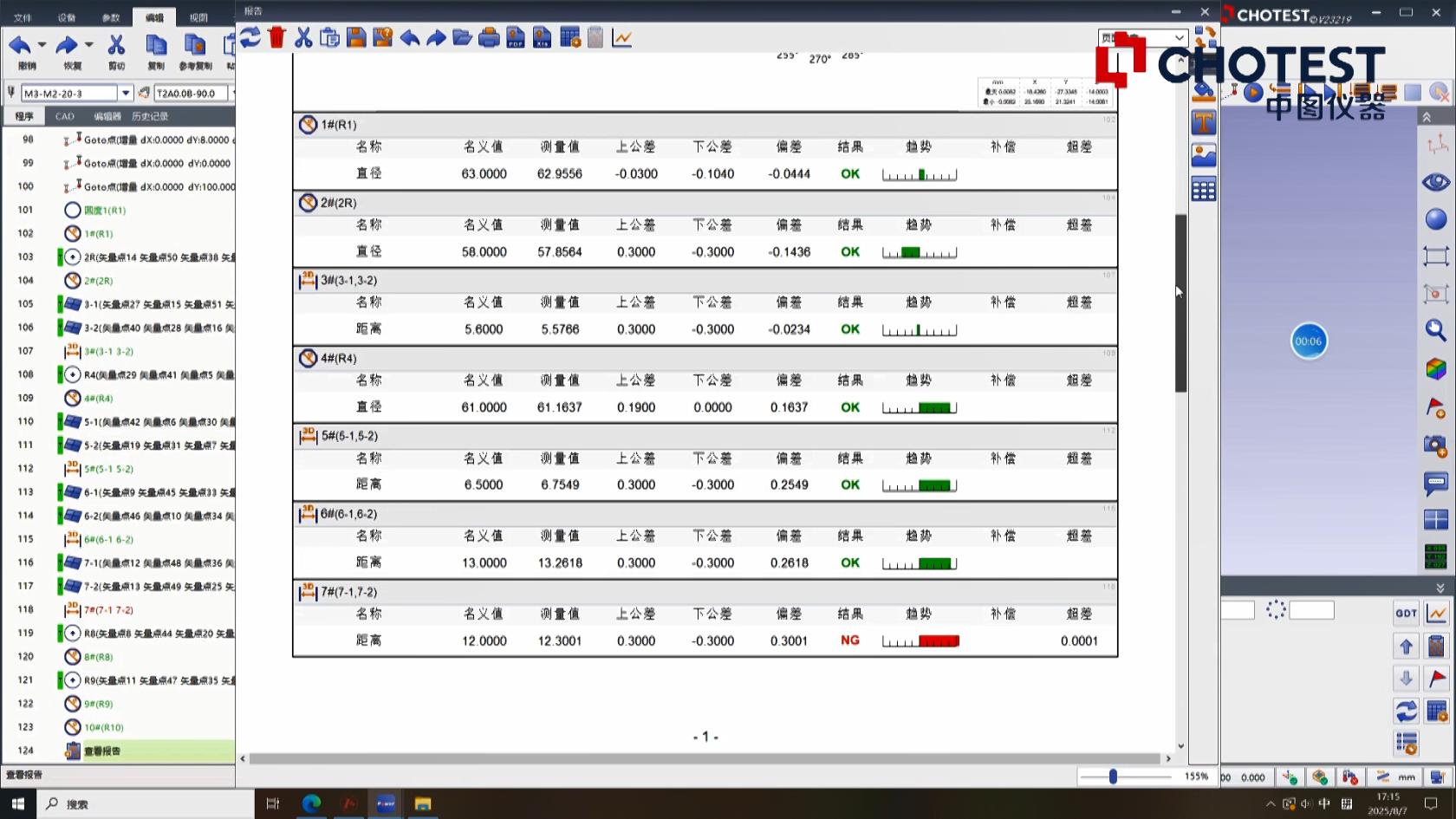Screen dimensions: 1456x819
Task: Insert text box with the T icon
Action: 1204,122
